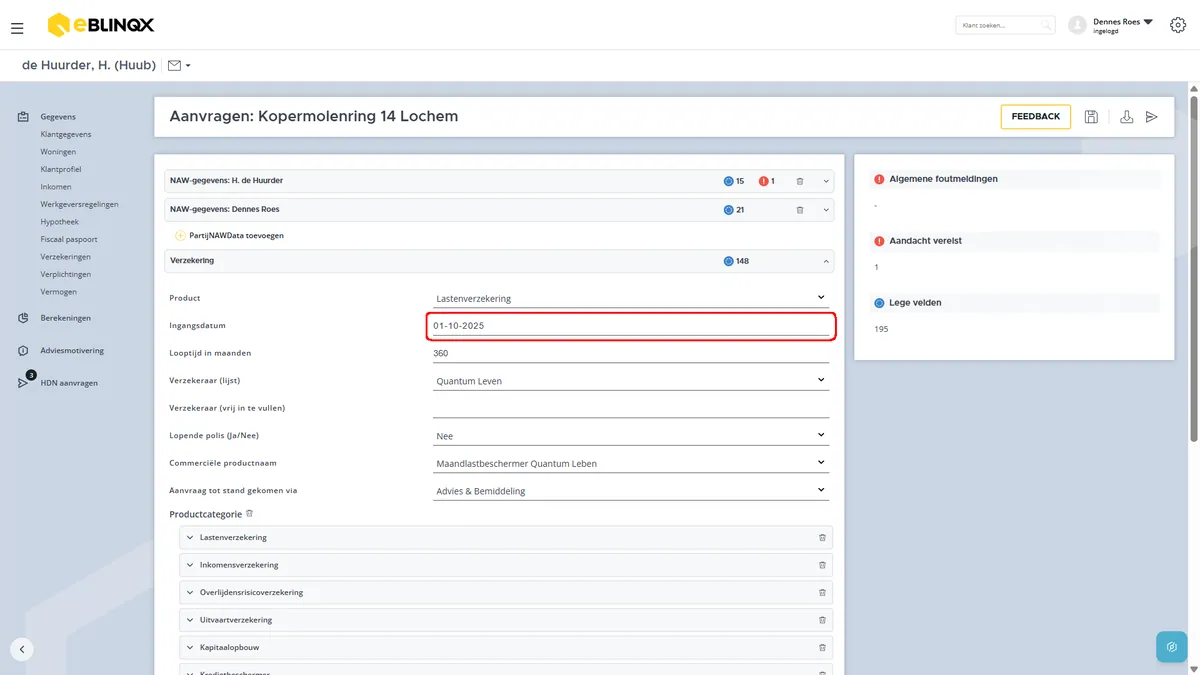
Task: Remove the Uitvaartverzekering category row
Action: [822, 620]
